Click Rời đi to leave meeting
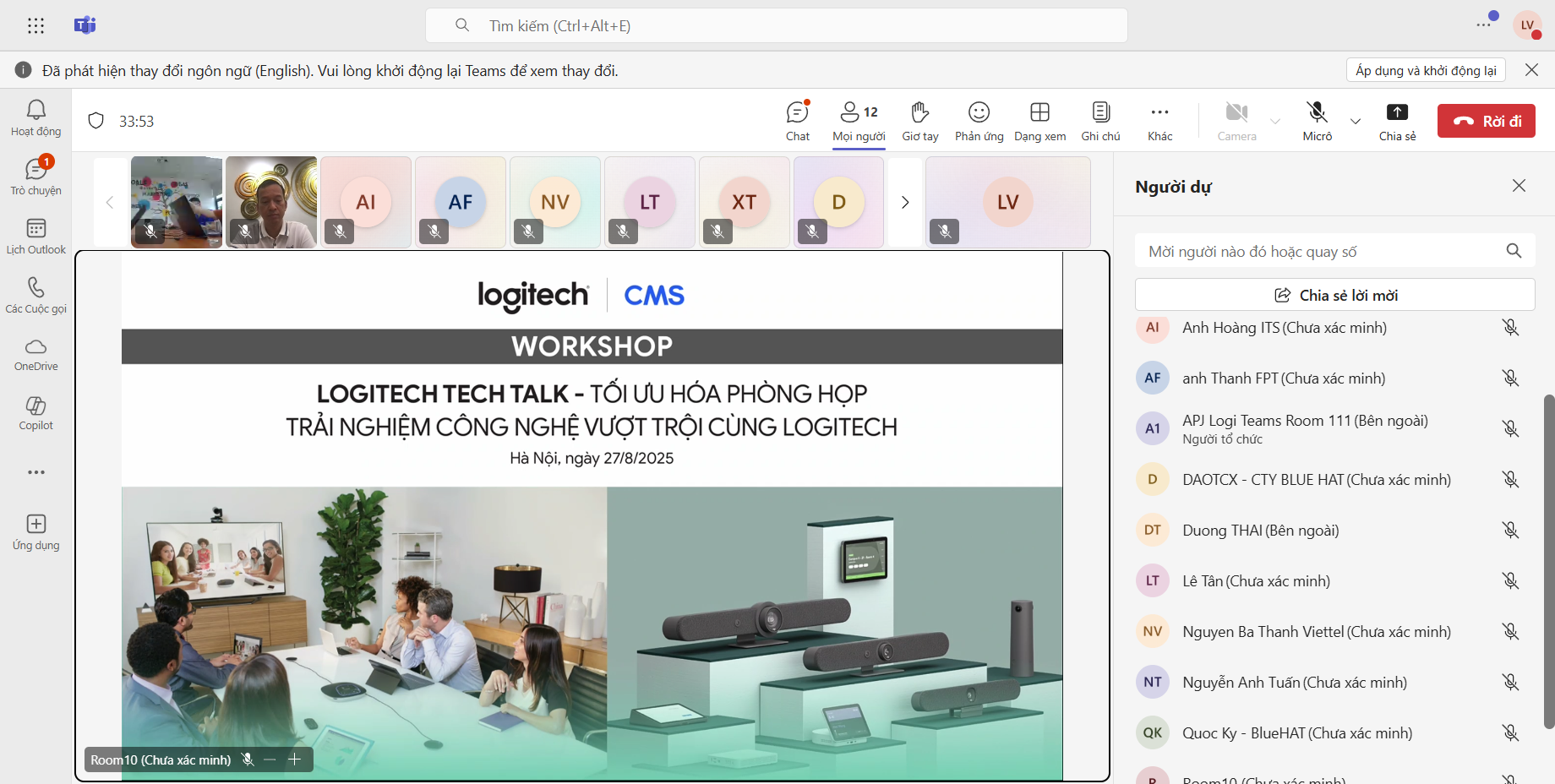 point(1486,121)
